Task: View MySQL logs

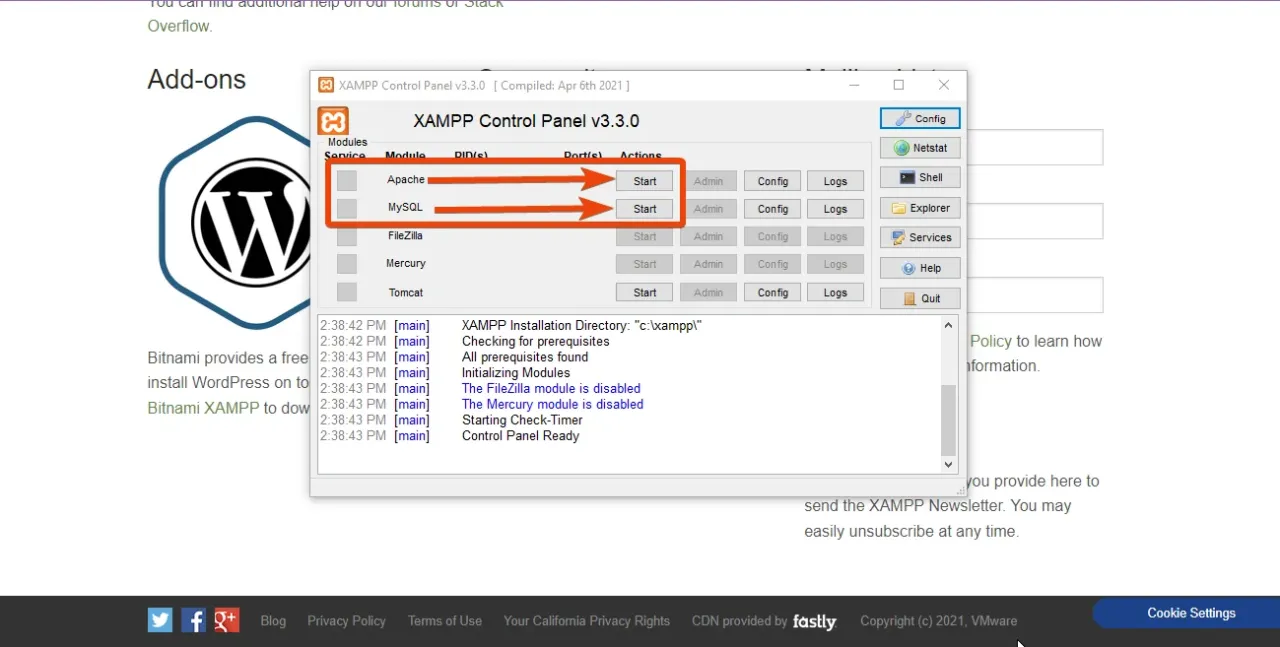Action: (835, 208)
